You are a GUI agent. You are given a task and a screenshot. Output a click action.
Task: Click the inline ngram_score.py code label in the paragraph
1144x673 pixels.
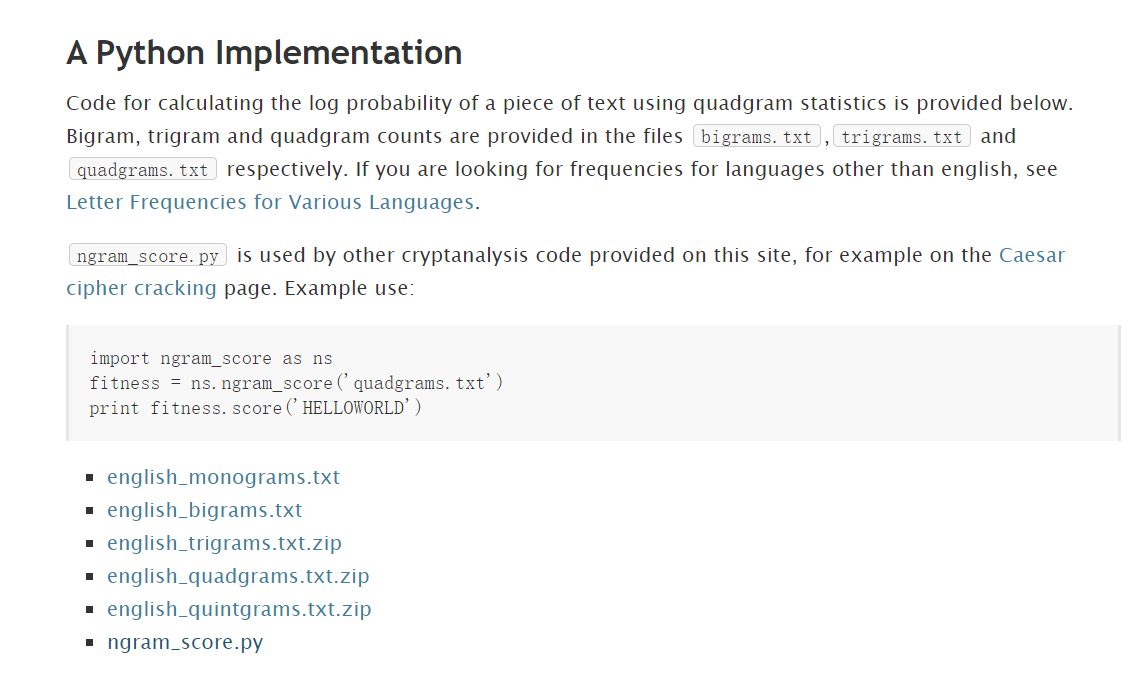click(148, 256)
